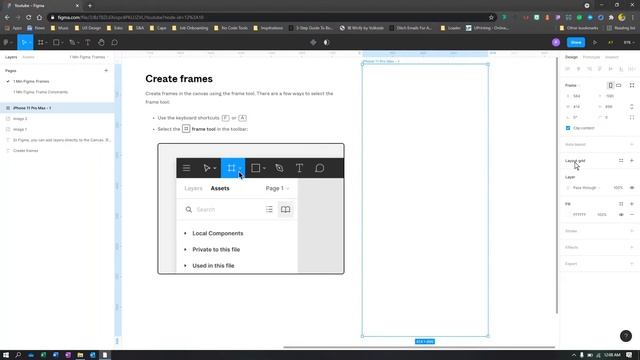
Task: Click the Create component icon
Action: point(313,42)
